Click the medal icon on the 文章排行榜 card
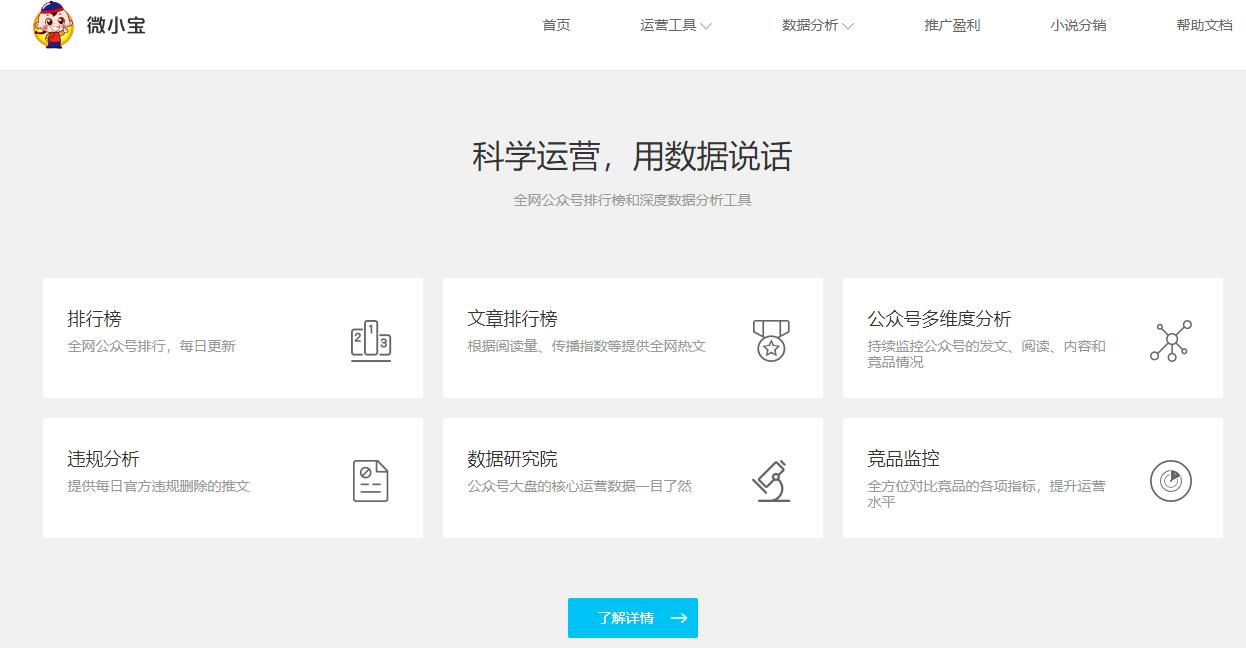Image resolution: width=1246 pixels, height=648 pixels. [x=770, y=338]
